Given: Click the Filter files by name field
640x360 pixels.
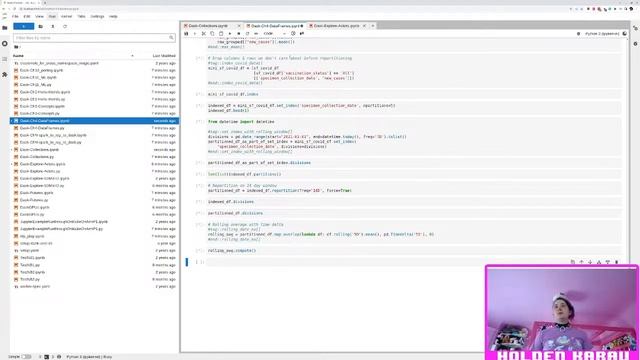Looking at the screenshot, I should click(94, 38).
